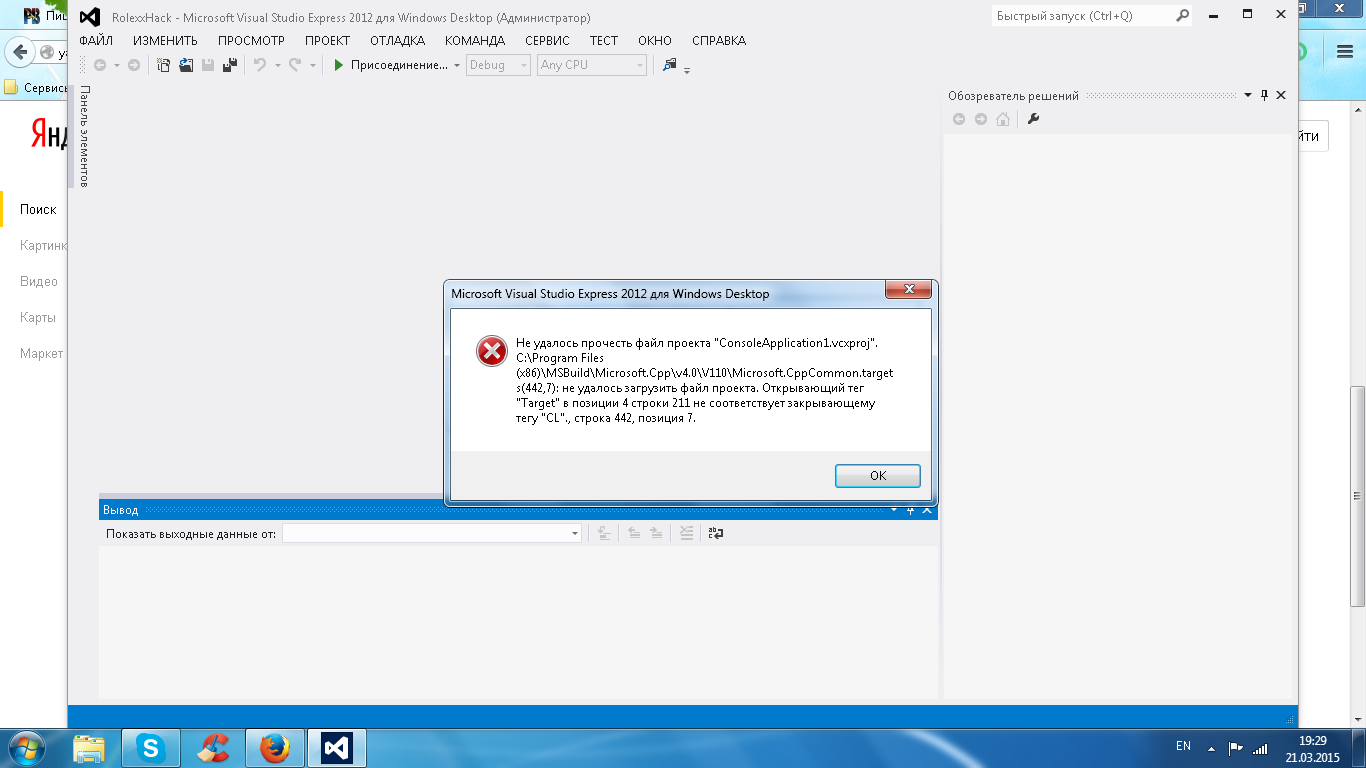Image resolution: width=1366 pixels, height=768 pixels.
Task: Open the Debug configuration dropdown
Action: tap(498, 65)
